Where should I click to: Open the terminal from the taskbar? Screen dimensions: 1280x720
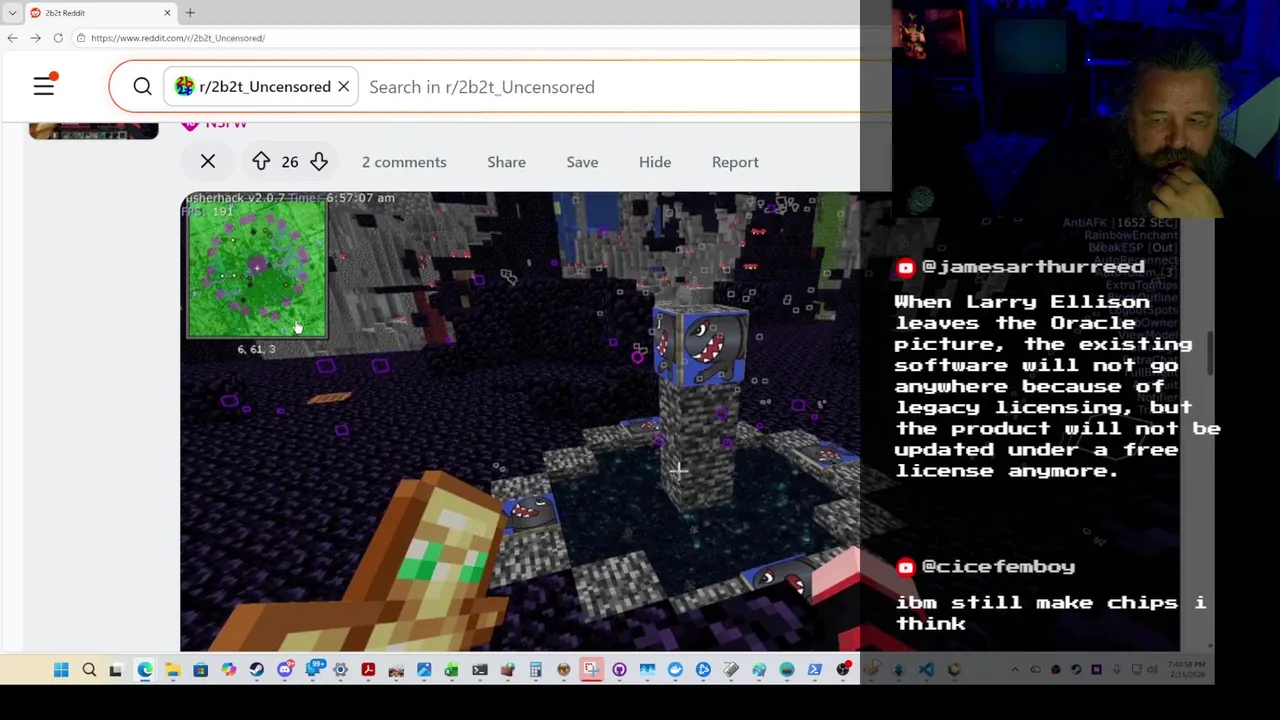click(x=479, y=670)
